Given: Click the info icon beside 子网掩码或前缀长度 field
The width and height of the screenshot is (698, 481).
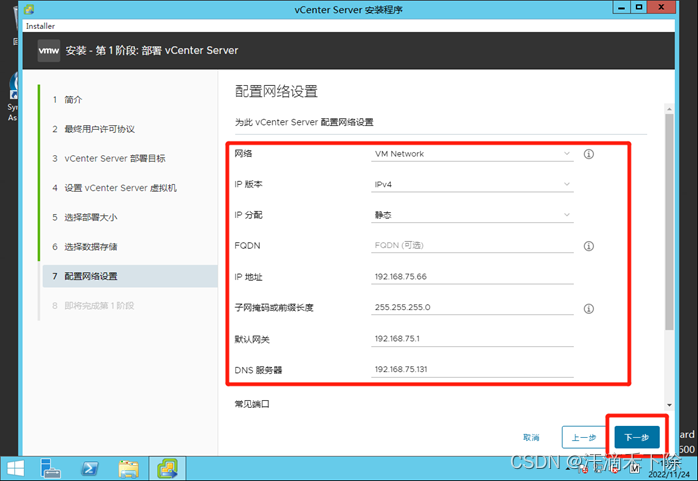Looking at the screenshot, I should pos(588,308).
